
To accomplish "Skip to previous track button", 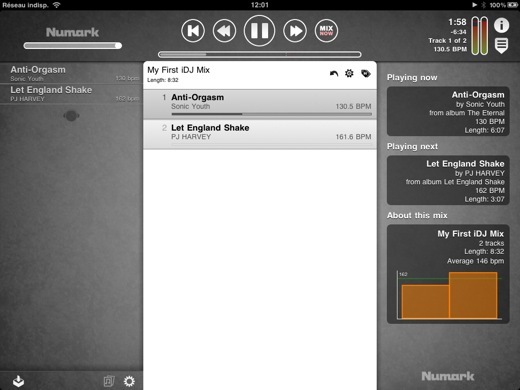I will [193, 31].
